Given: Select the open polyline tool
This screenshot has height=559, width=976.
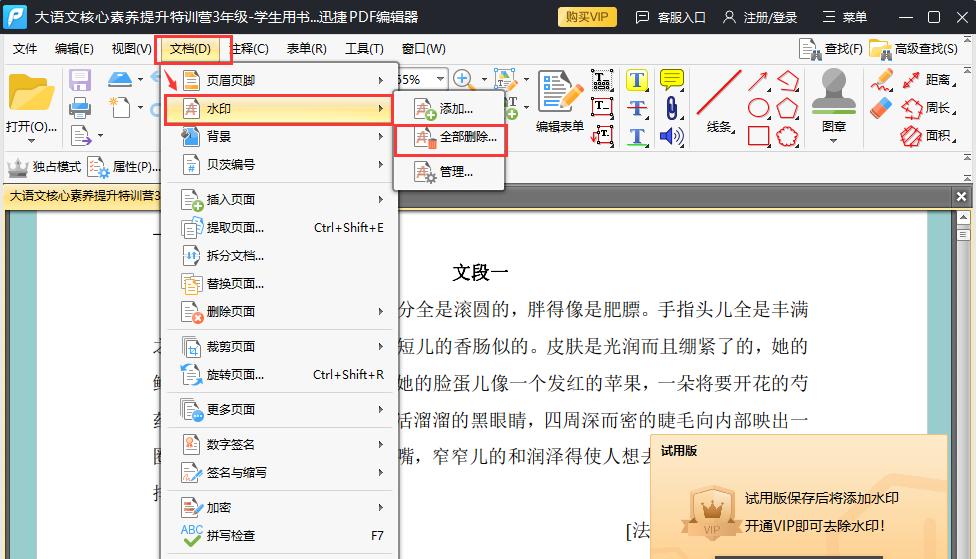Looking at the screenshot, I should (x=787, y=80).
